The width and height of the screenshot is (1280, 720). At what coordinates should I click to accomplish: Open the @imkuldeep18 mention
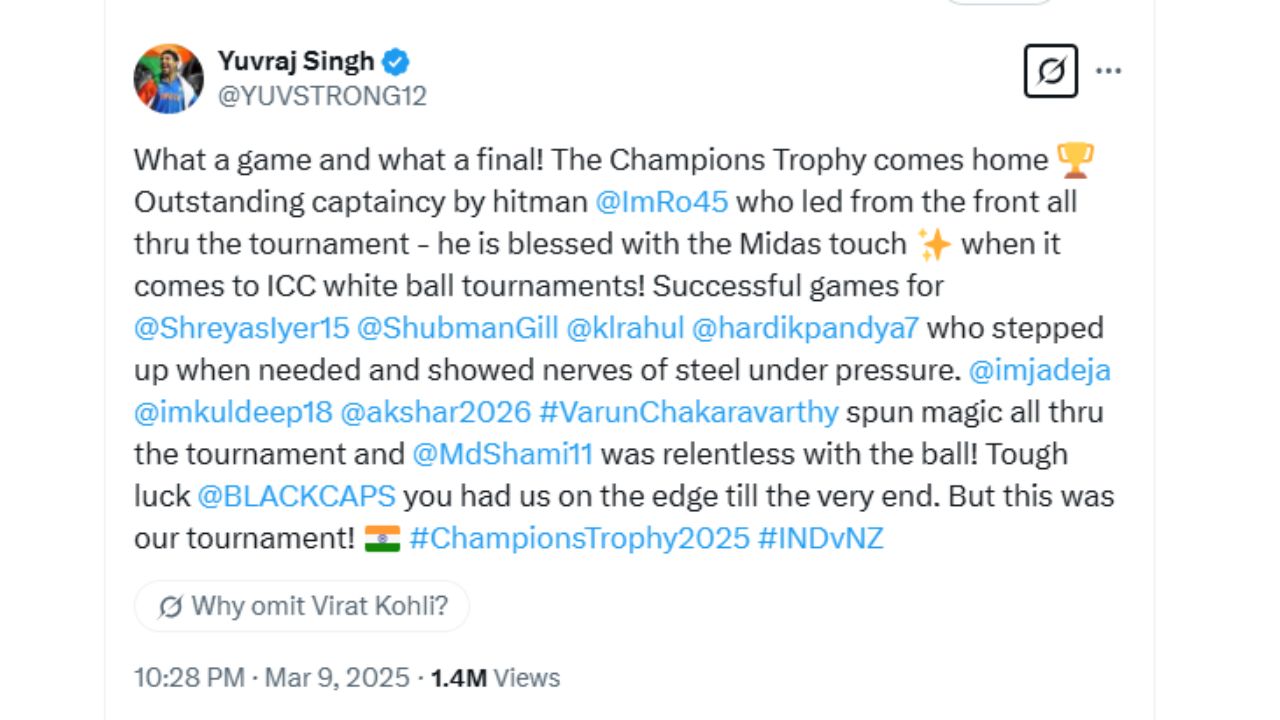pyautogui.click(x=232, y=412)
